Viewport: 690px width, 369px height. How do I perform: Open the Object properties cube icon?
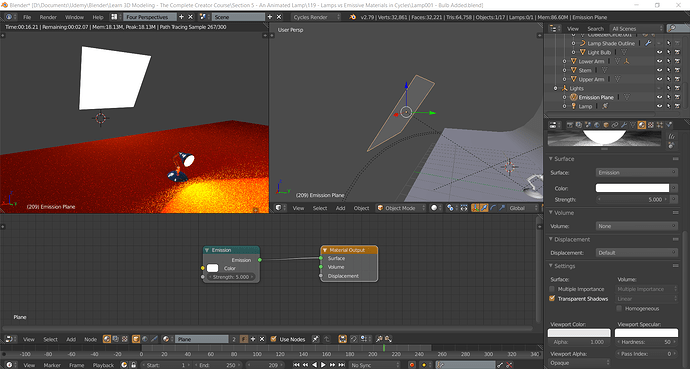coord(606,125)
